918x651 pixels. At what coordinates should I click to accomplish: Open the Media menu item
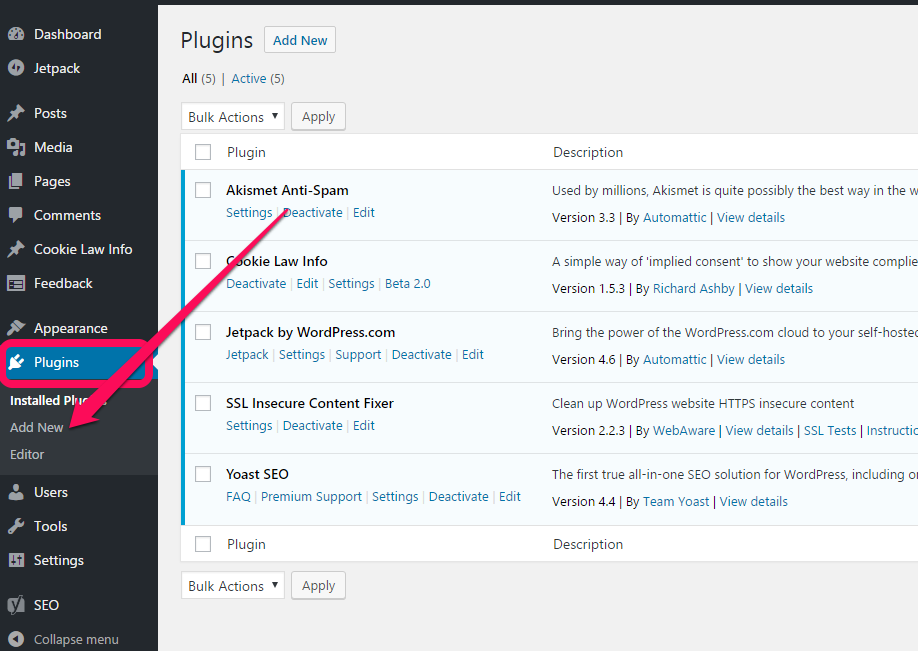[53, 147]
